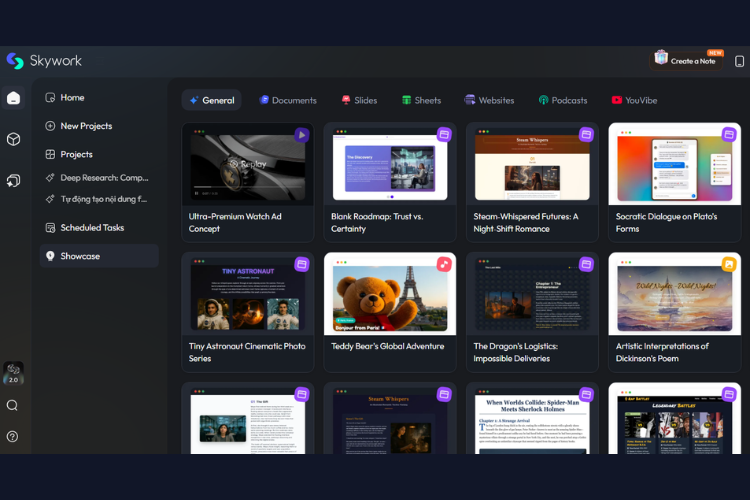Click the watch video progress bar
Image resolution: width=750 pixels, height=500 pixels.
(x=249, y=187)
